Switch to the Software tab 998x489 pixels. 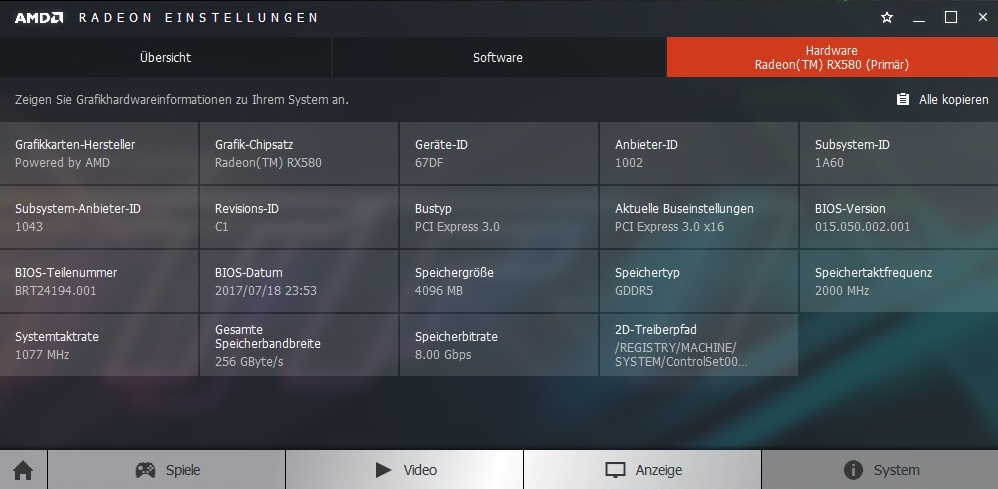498,58
